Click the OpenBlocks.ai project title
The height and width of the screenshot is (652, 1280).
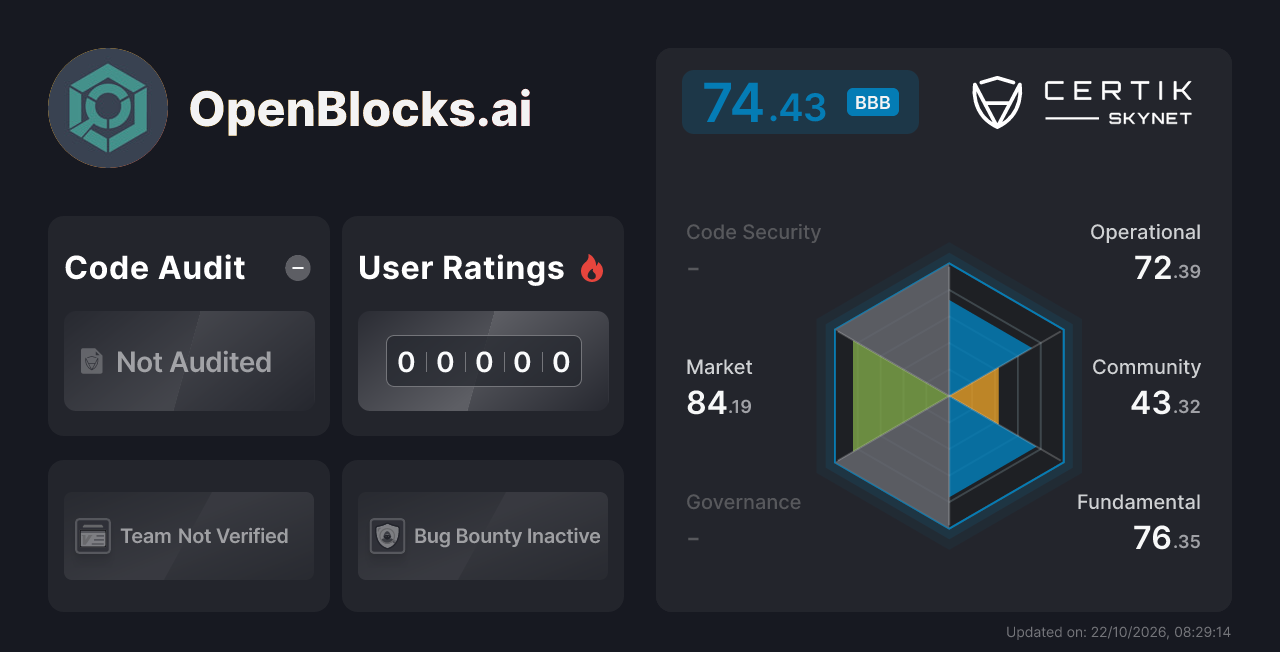click(360, 109)
